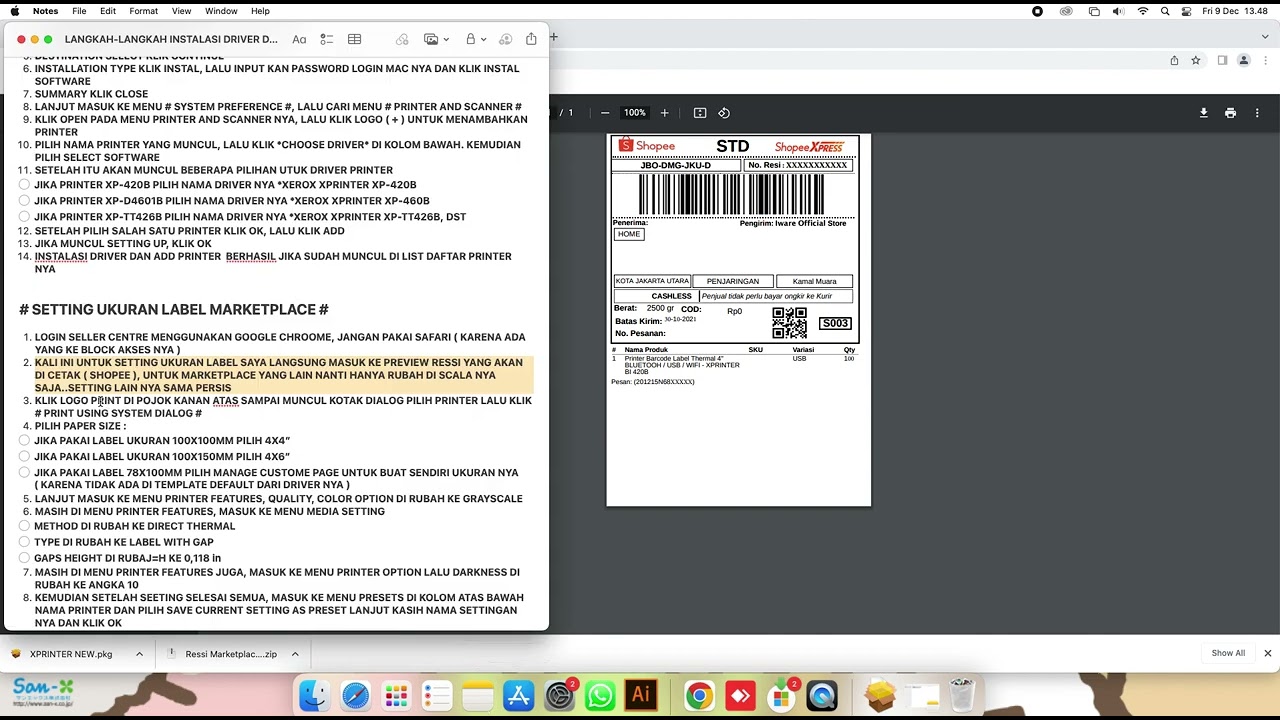Rotate the PDF counterclockwise
Viewport: 1280px width, 720px height.
[x=724, y=113]
